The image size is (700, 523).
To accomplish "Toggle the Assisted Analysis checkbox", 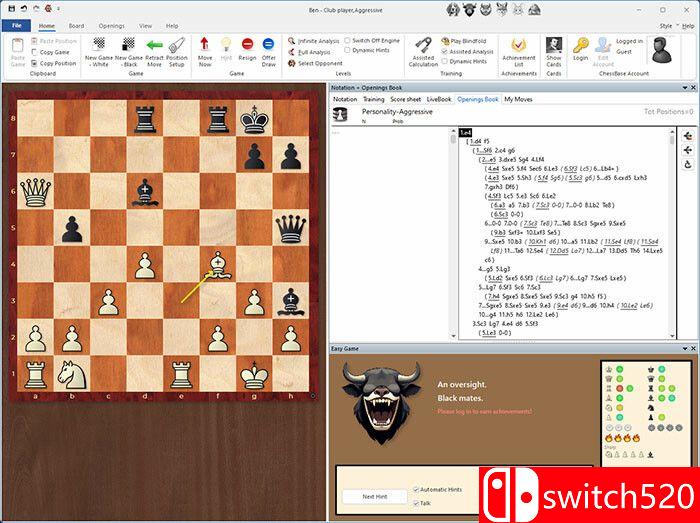I will tap(444, 51).
